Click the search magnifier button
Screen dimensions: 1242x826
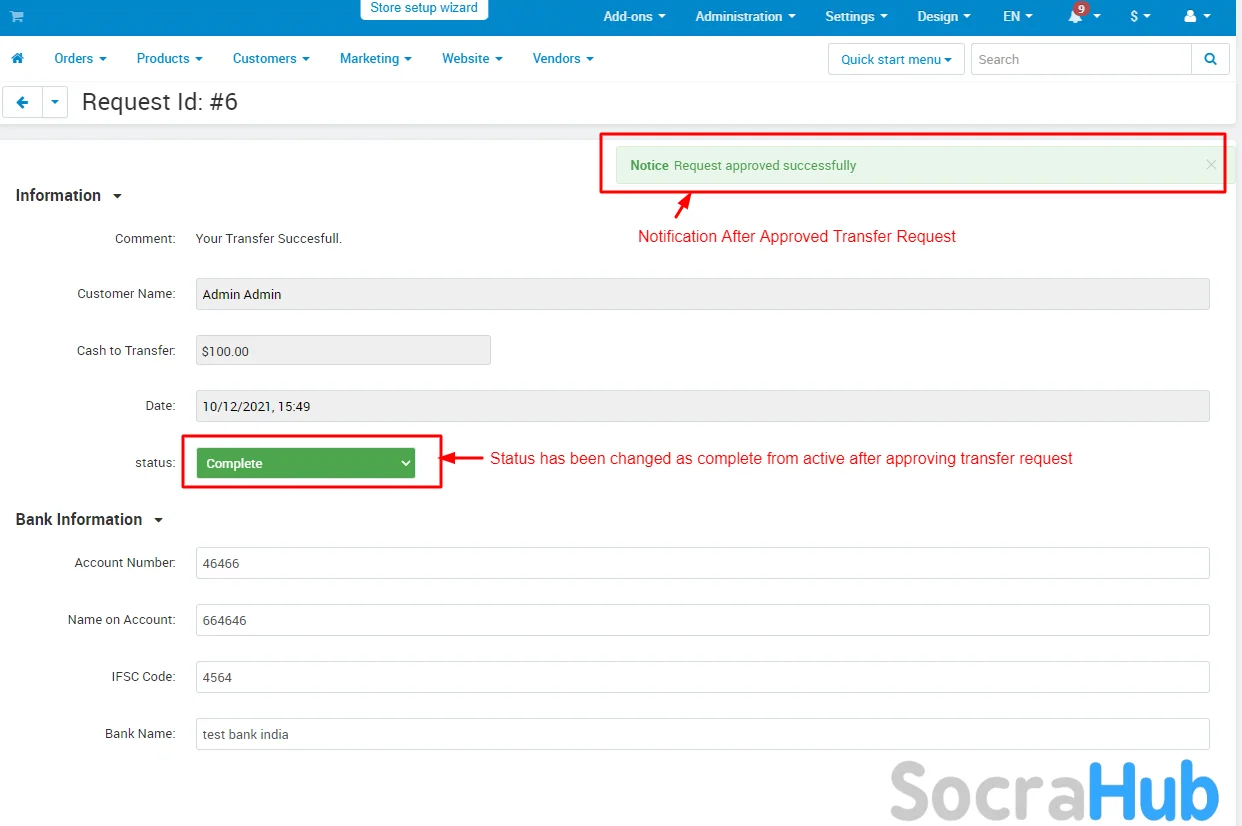coord(1210,59)
